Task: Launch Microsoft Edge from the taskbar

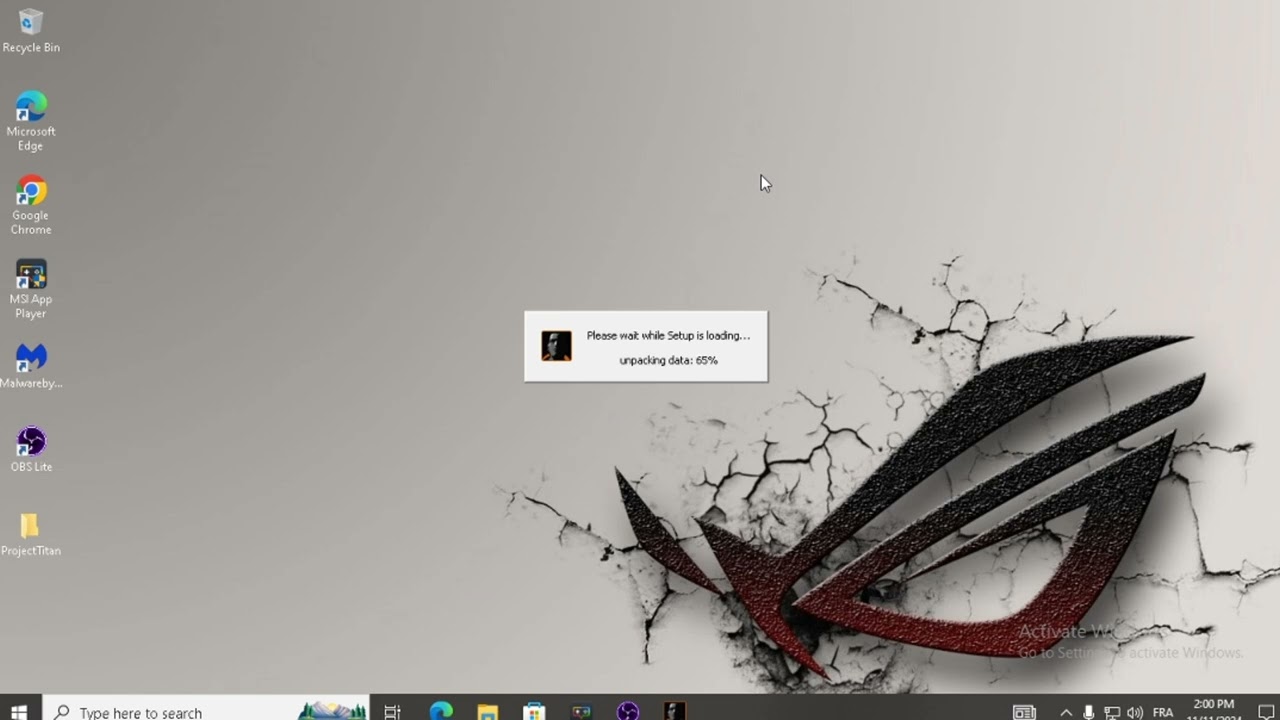Action: (x=441, y=712)
